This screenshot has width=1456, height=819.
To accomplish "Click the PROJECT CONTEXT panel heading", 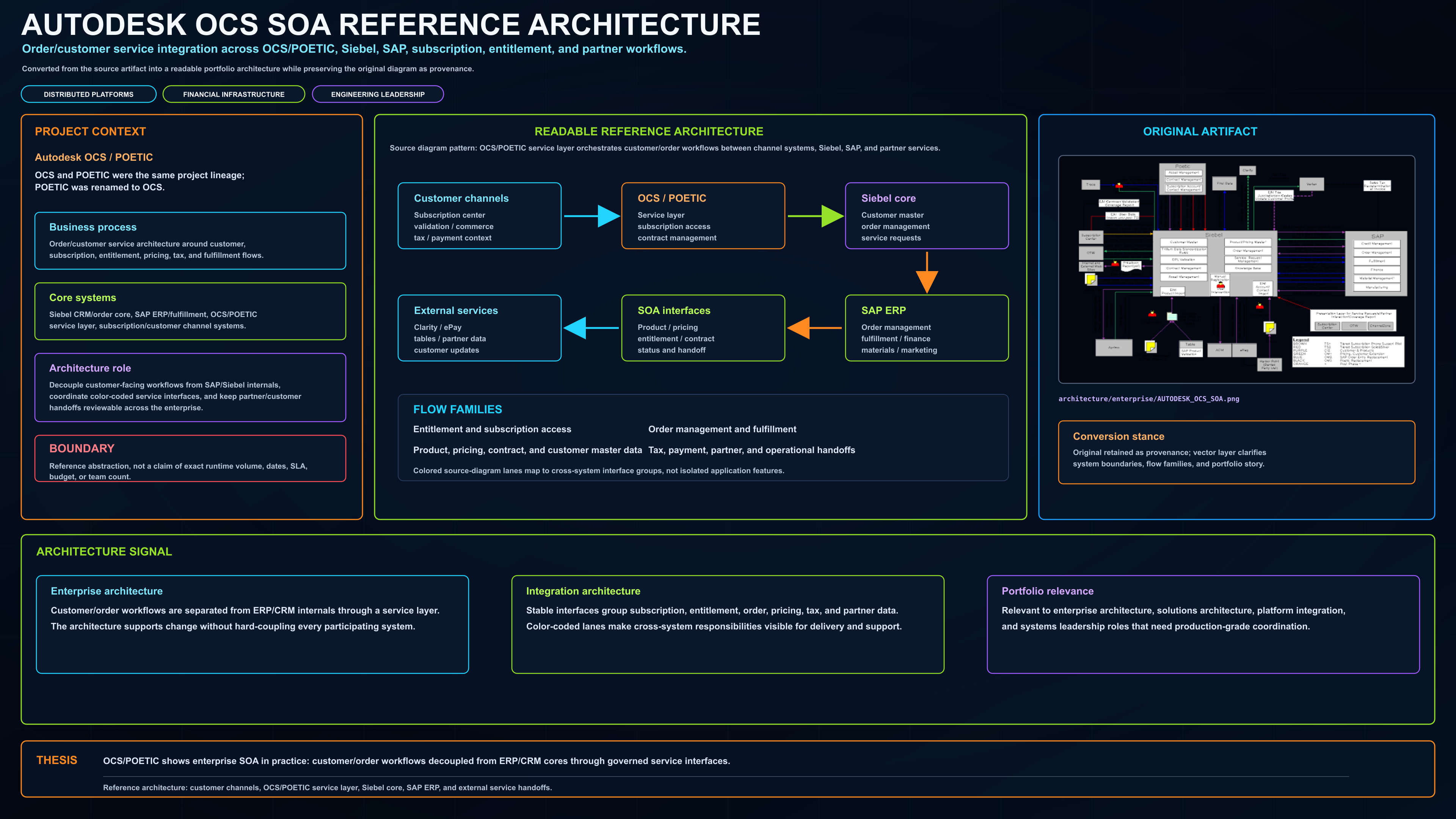I will point(91,132).
